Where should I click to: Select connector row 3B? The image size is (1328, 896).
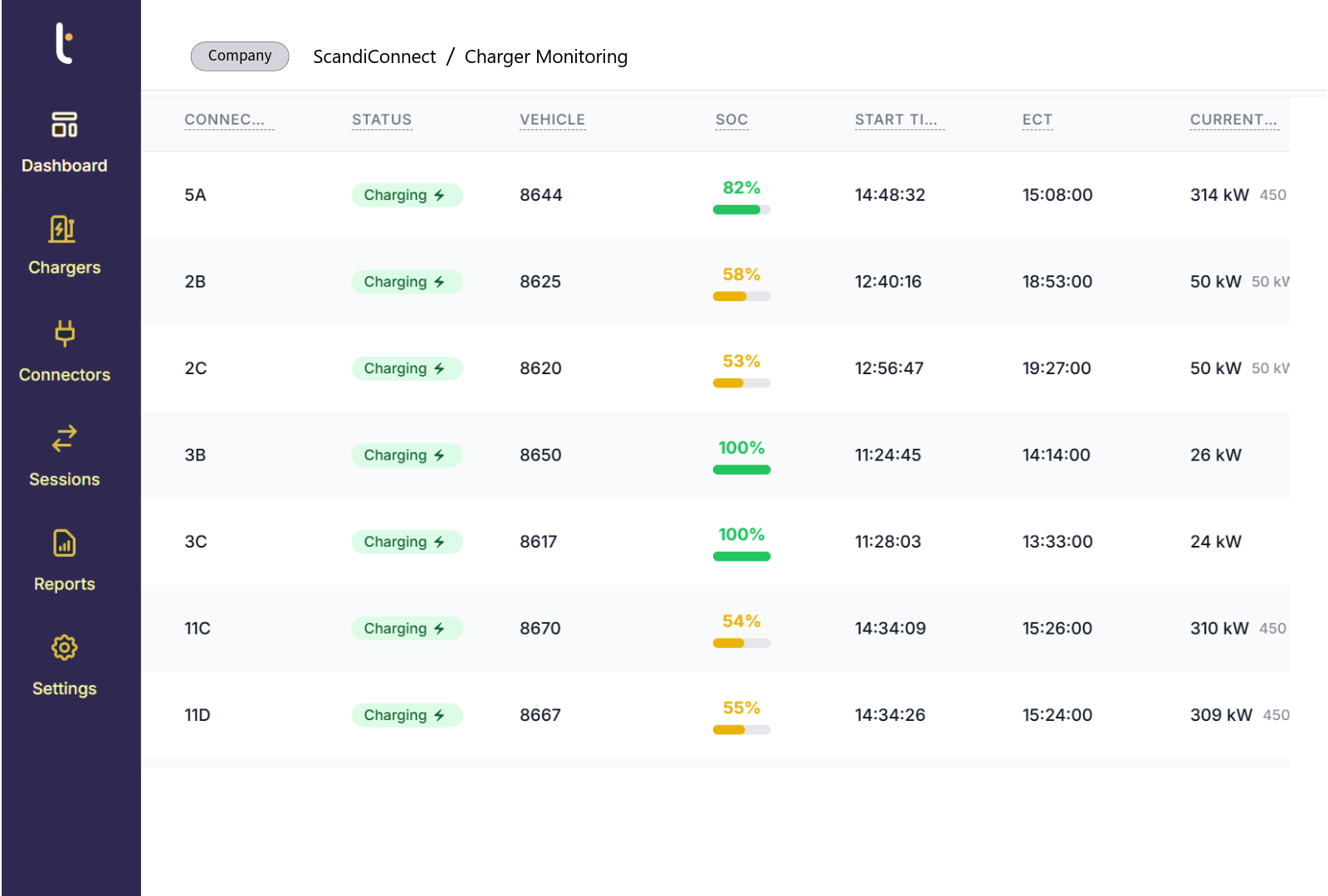tap(195, 455)
